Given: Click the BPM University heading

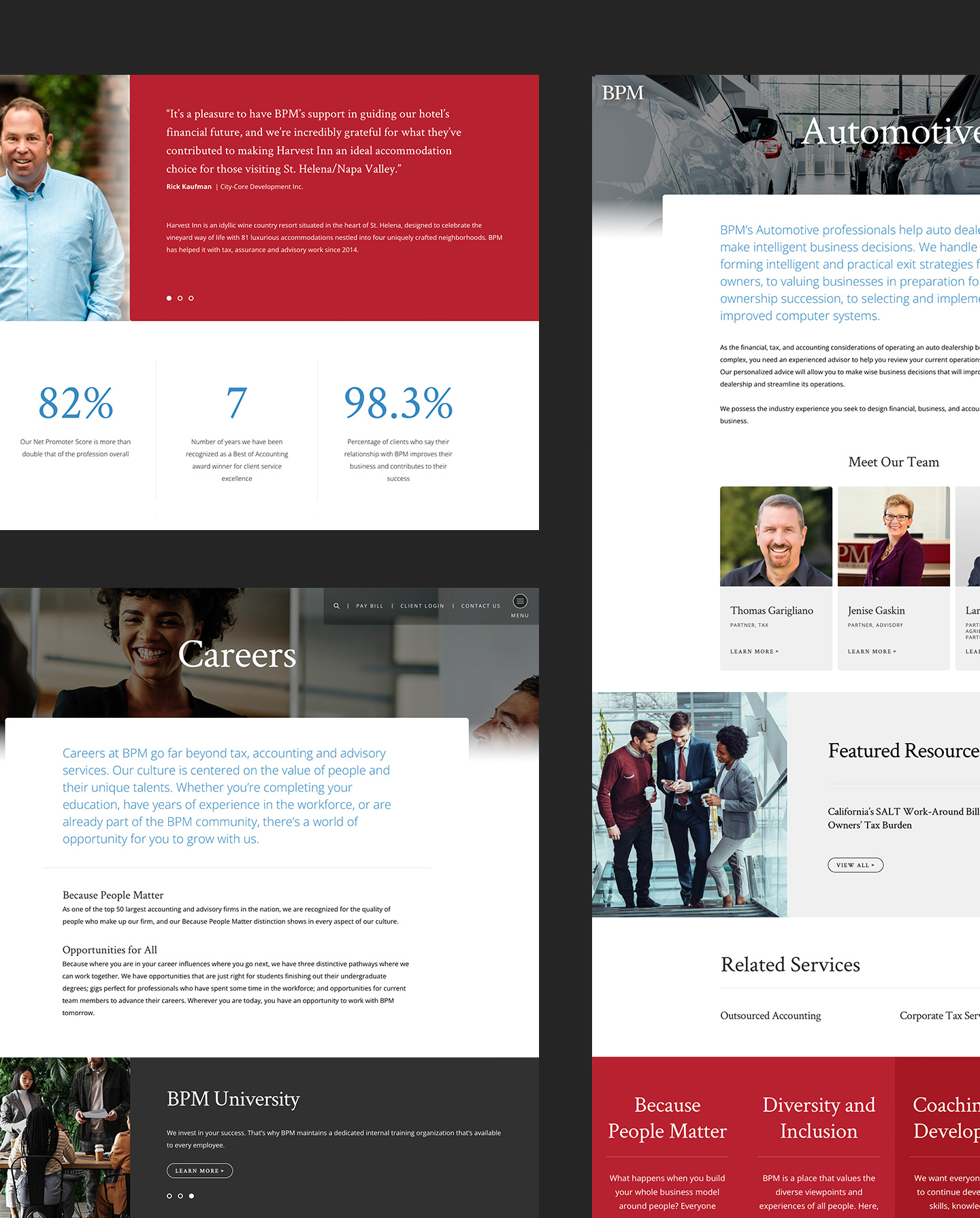Looking at the screenshot, I should point(233,1099).
